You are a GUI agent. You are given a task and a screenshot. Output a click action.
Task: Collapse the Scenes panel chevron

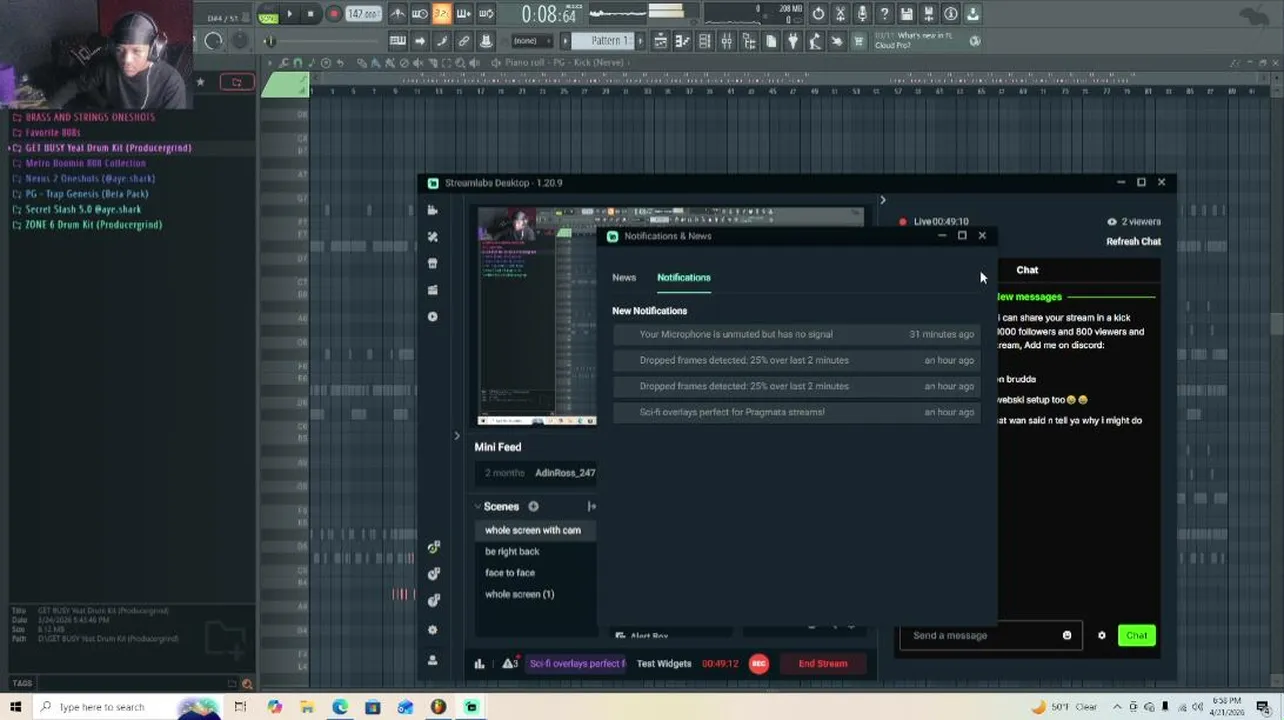click(x=478, y=507)
